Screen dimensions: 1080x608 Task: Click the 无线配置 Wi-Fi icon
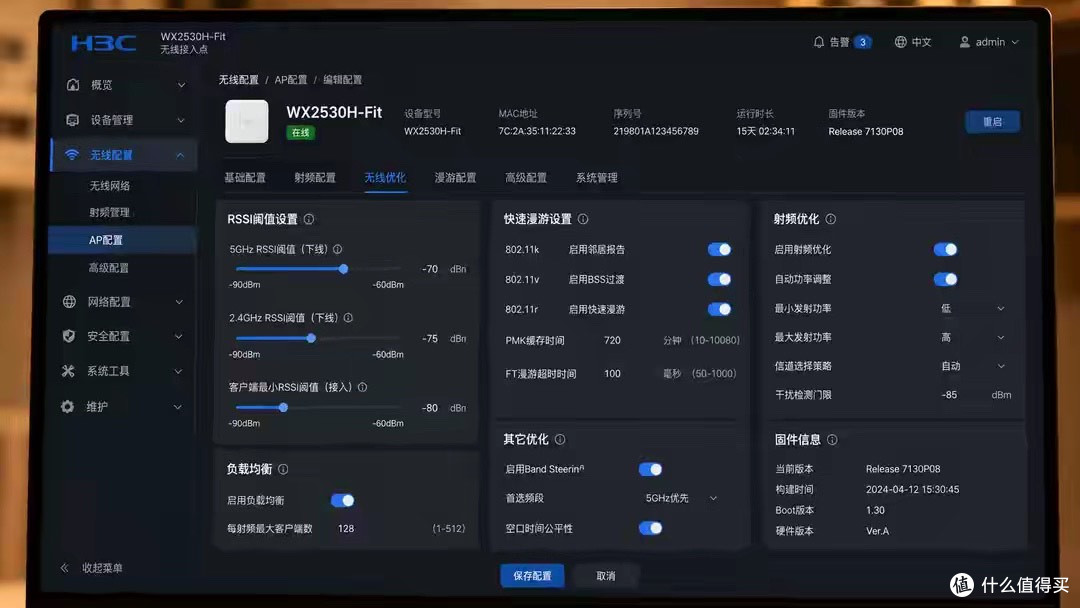pyautogui.click(x=72, y=155)
